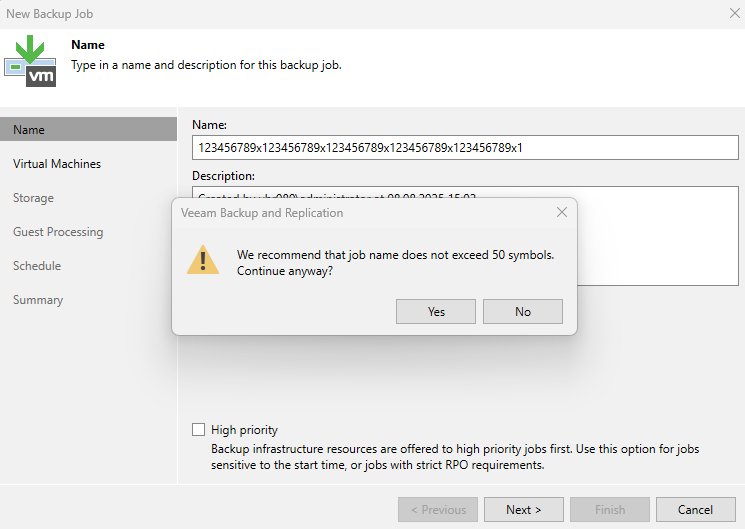745x529 pixels.
Task: Click the VM backup job icon
Action: pyautogui.click(x=31, y=61)
